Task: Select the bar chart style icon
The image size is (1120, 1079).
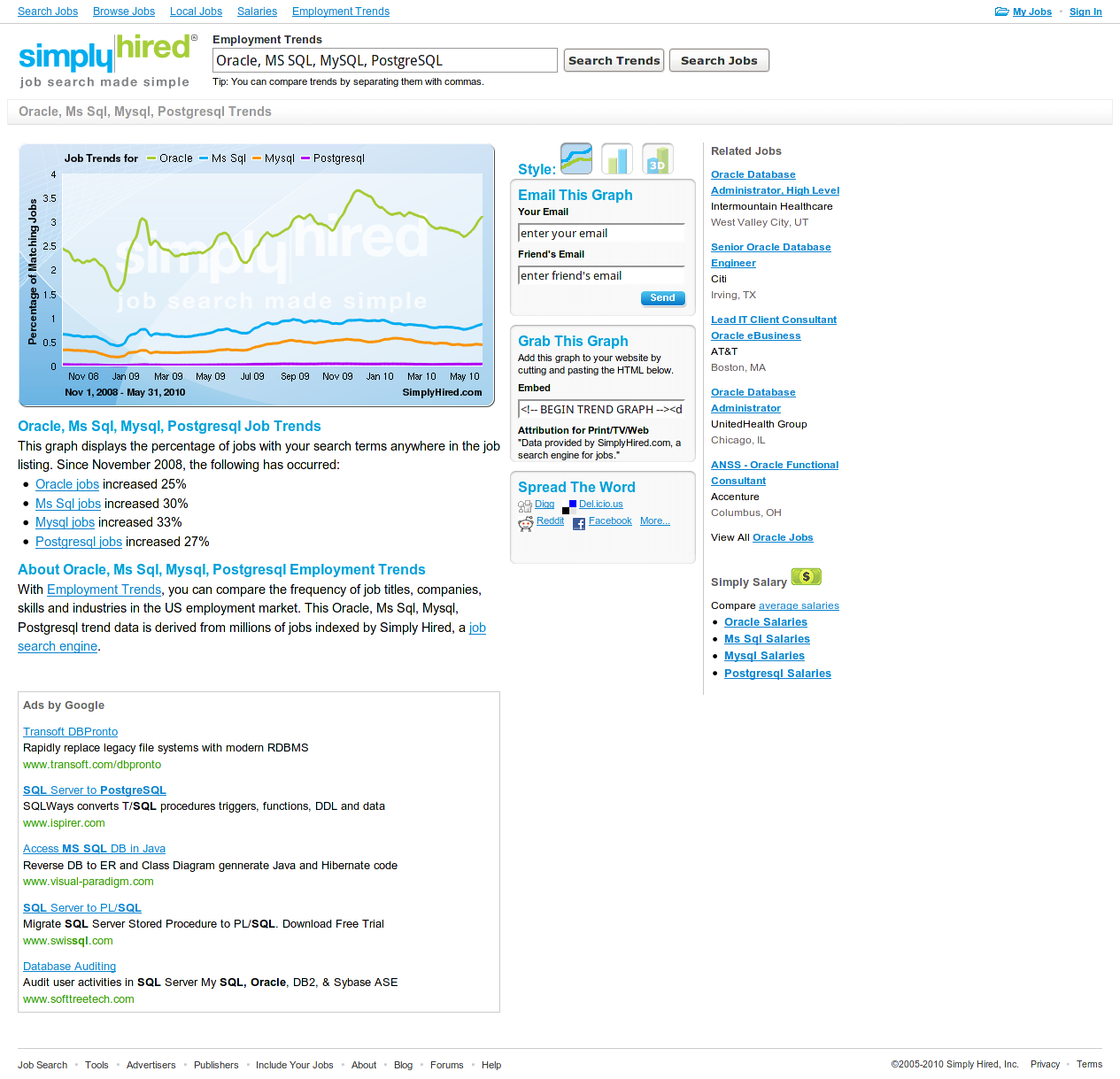Action: coord(617,158)
